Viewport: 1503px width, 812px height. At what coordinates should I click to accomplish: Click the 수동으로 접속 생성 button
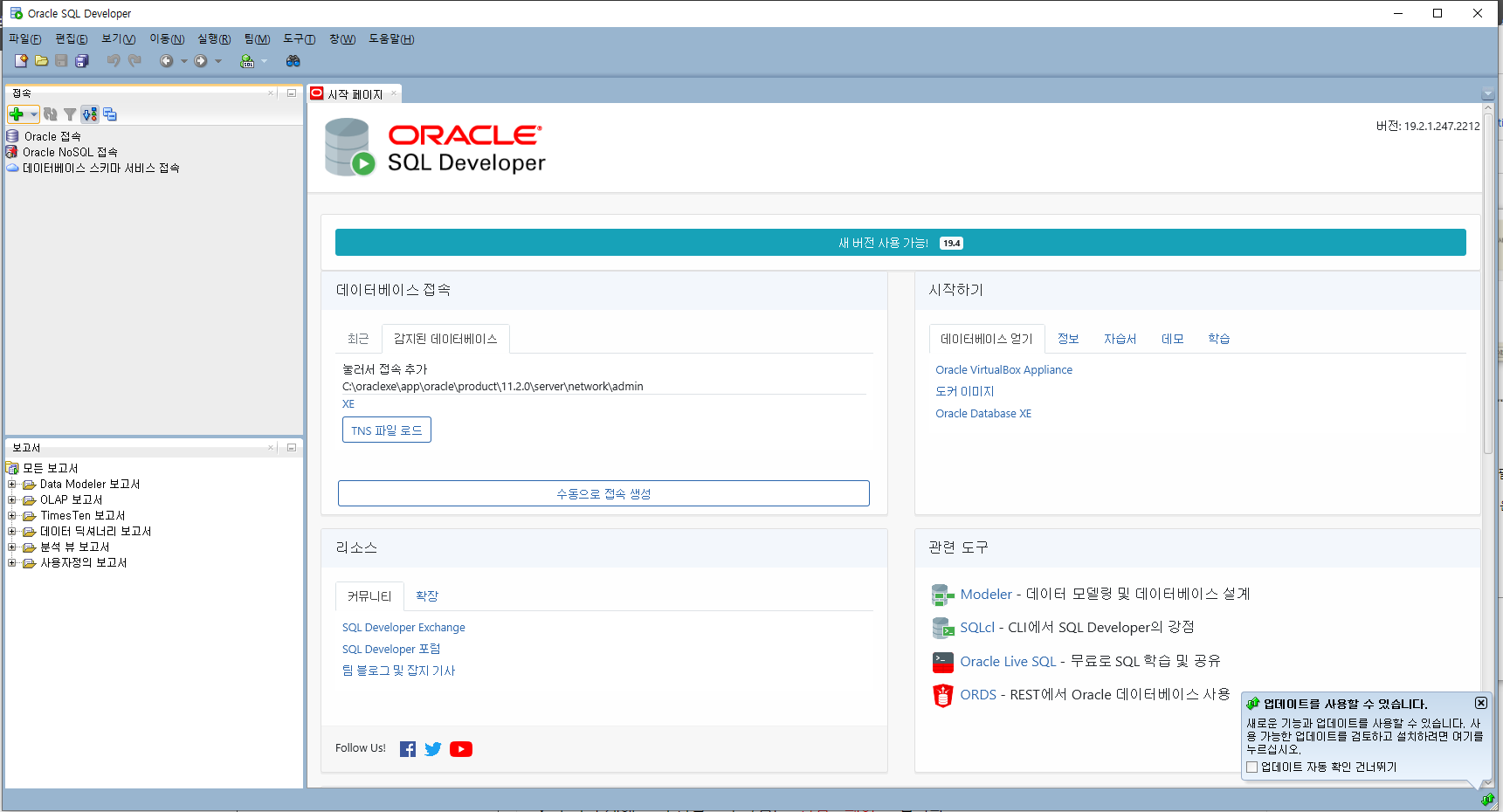coord(603,493)
